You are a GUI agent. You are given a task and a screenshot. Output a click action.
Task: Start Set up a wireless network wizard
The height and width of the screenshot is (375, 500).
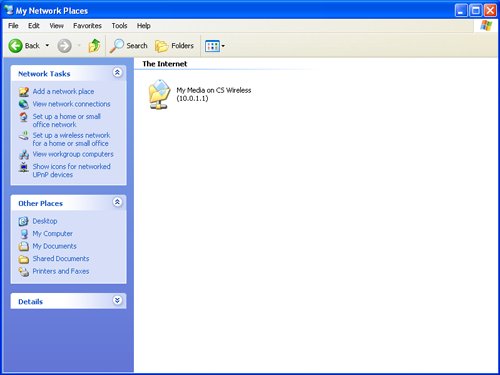tap(71, 139)
